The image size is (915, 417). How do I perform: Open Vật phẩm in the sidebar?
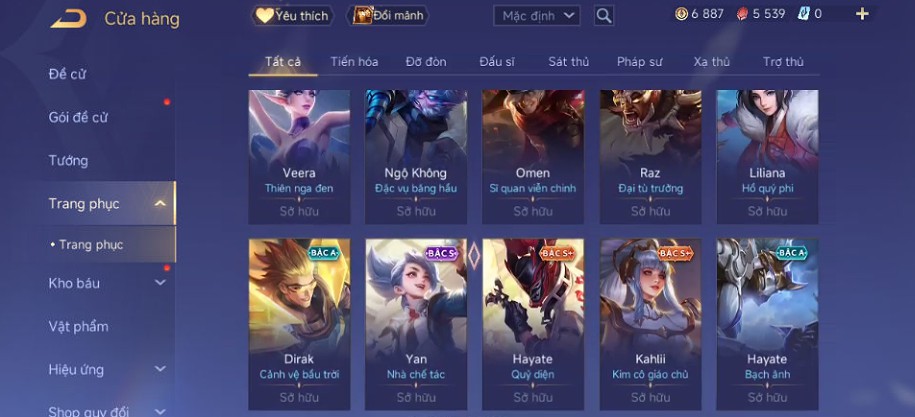(x=78, y=327)
